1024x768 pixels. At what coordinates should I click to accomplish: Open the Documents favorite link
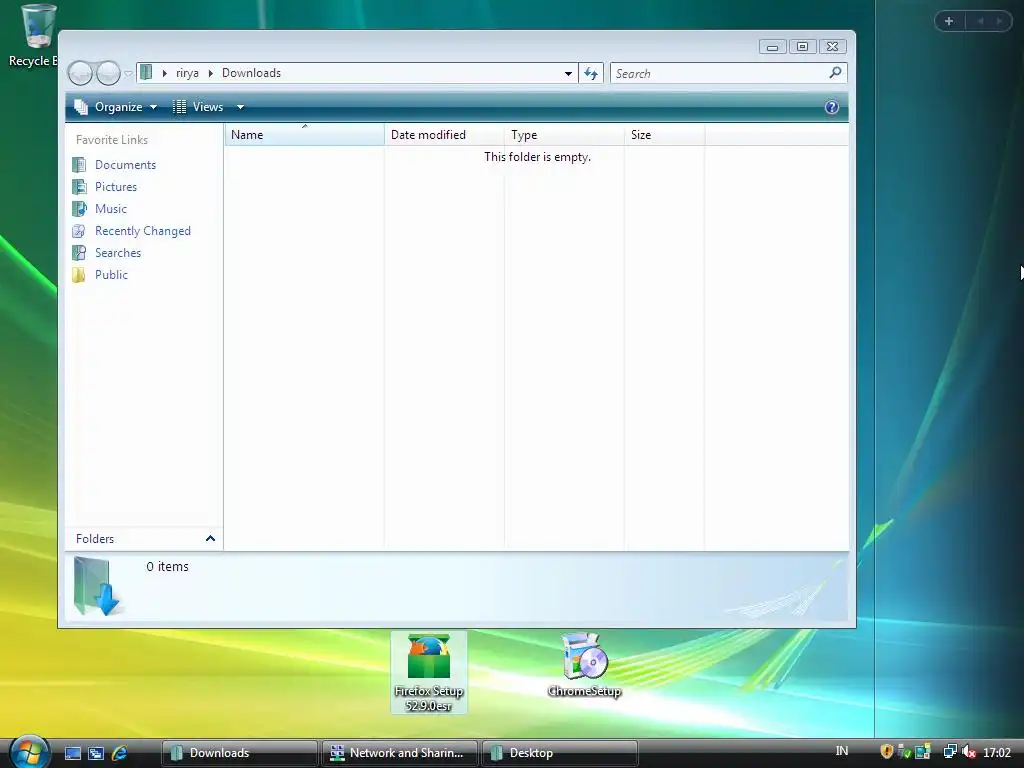point(125,165)
